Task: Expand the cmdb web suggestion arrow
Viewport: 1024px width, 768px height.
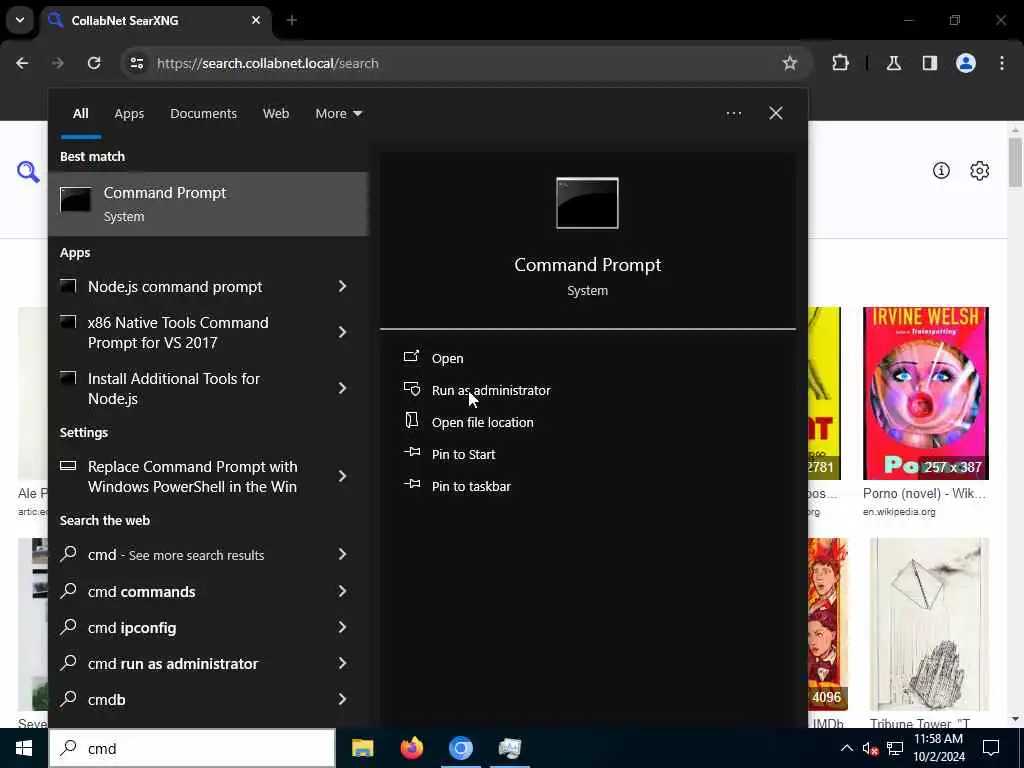Action: [342, 699]
